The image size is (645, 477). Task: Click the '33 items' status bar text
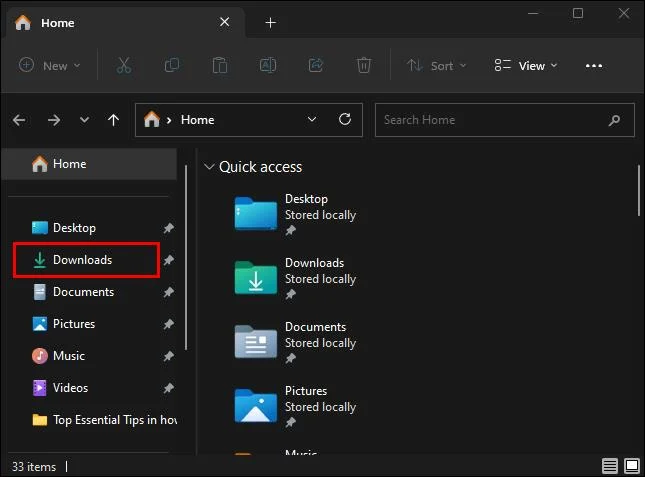coord(34,467)
